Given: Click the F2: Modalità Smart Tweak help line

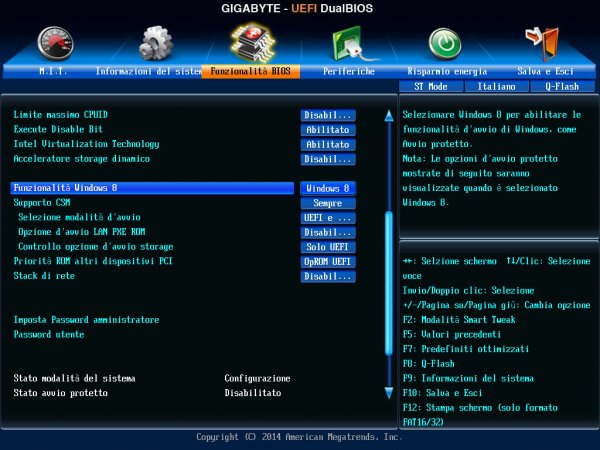Looking at the screenshot, I should click(459, 320).
